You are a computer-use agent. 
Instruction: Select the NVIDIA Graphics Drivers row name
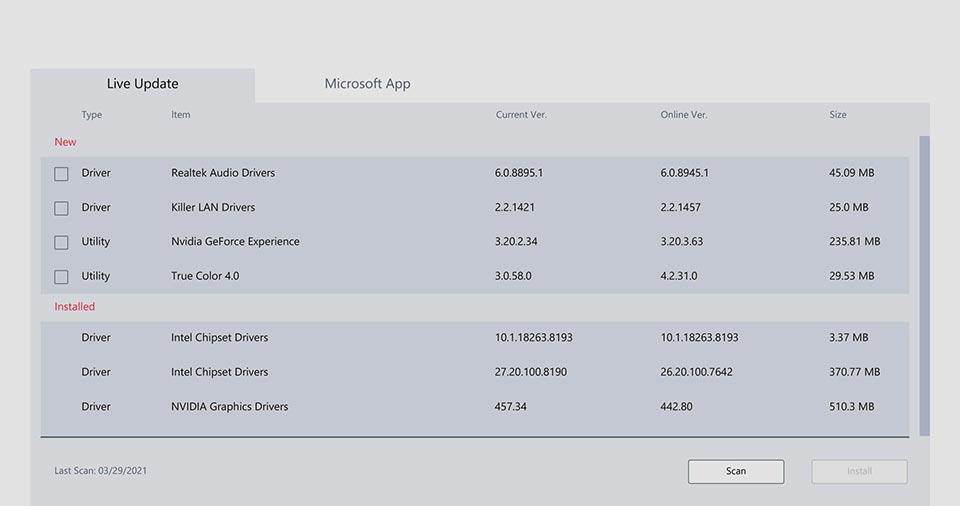pyautogui.click(x=229, y=407)
